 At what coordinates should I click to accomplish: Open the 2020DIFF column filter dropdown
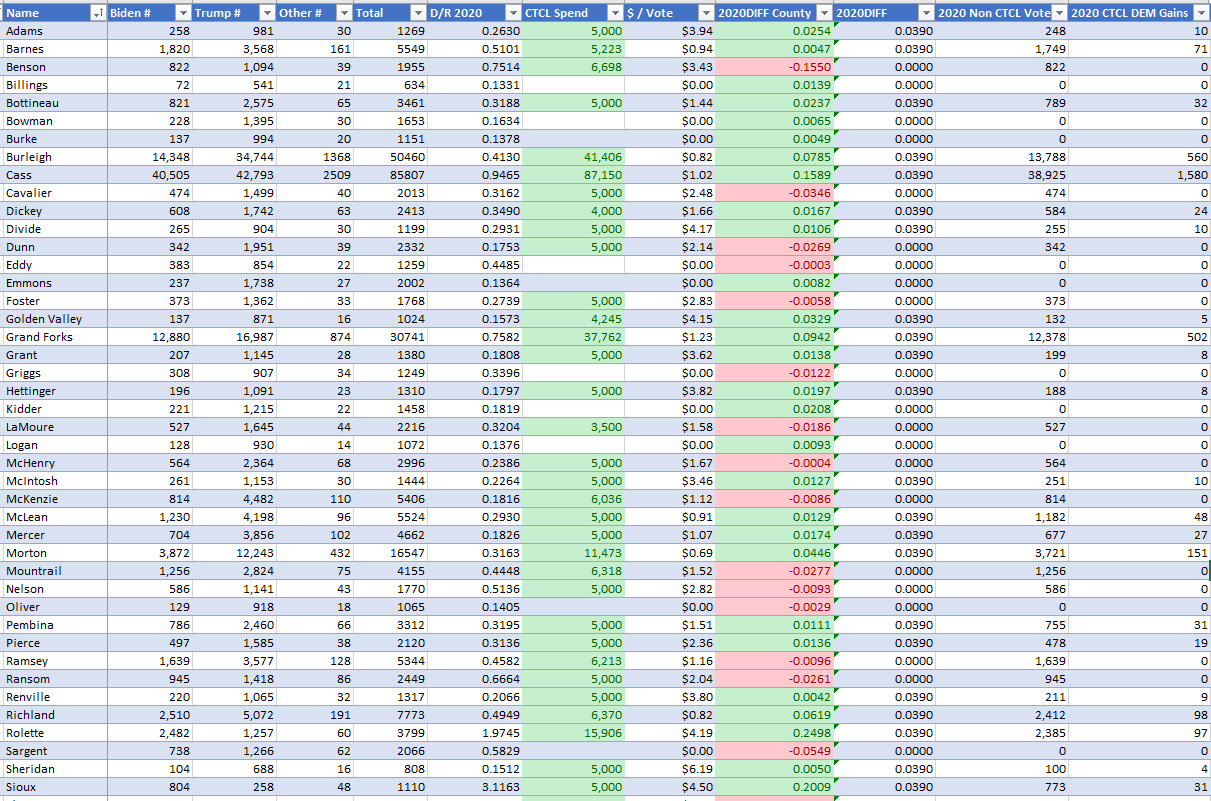(x=925, y=13)
